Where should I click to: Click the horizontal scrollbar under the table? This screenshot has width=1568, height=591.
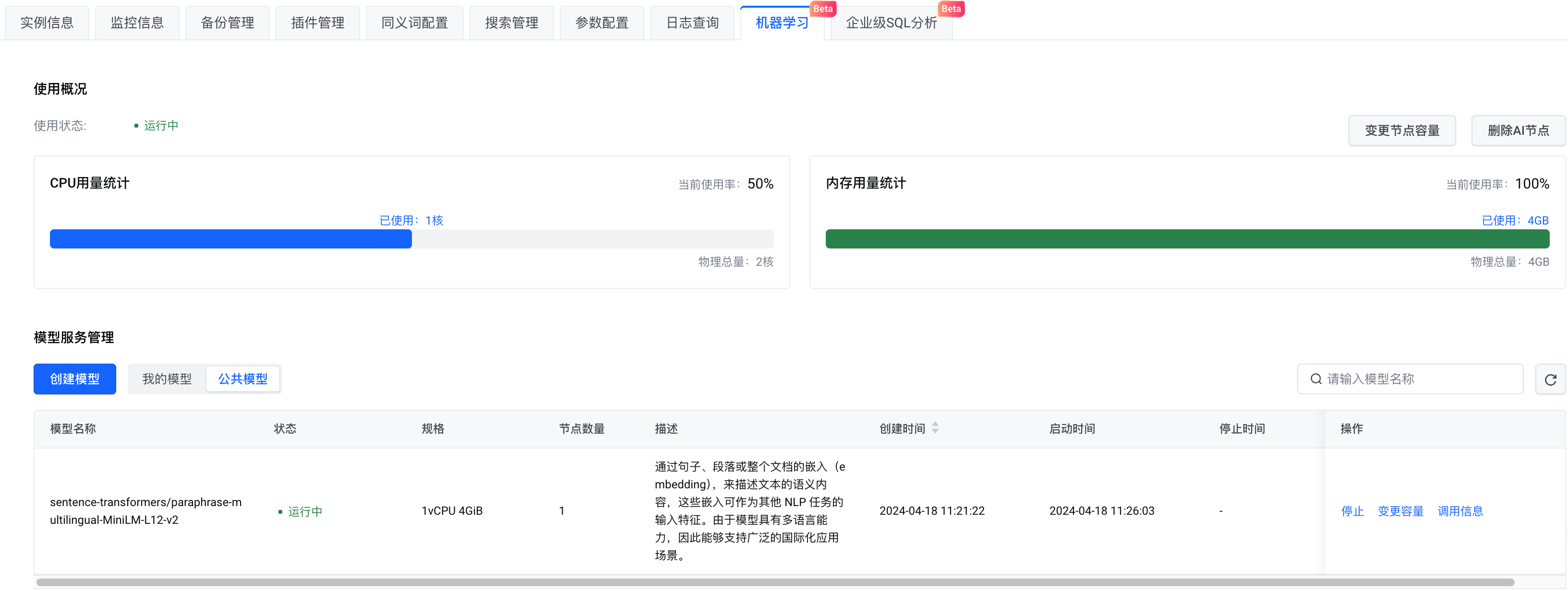tap(774, 582)
